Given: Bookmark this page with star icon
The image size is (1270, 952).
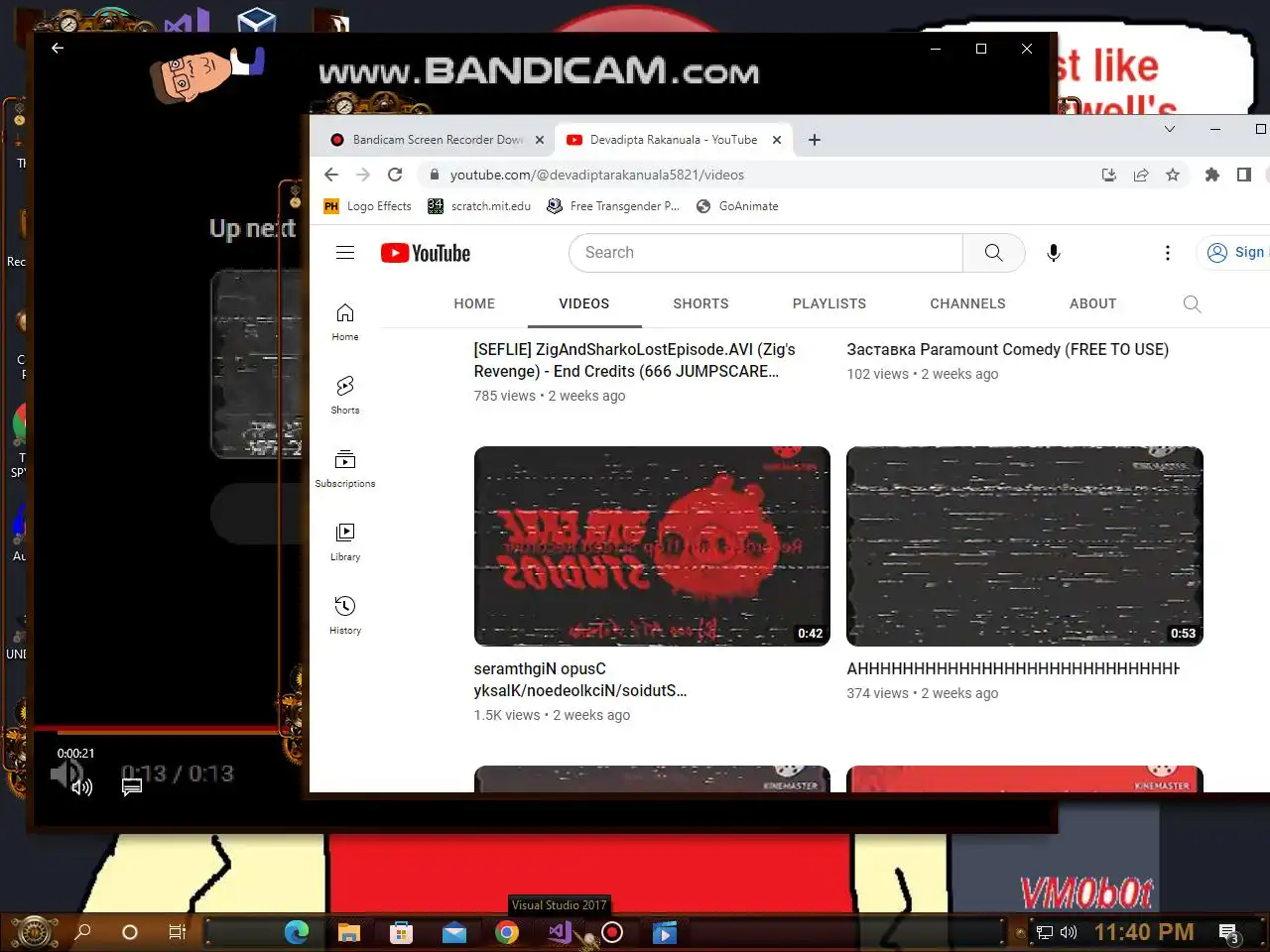Looking at the screenshot, I should point(1173,175).
